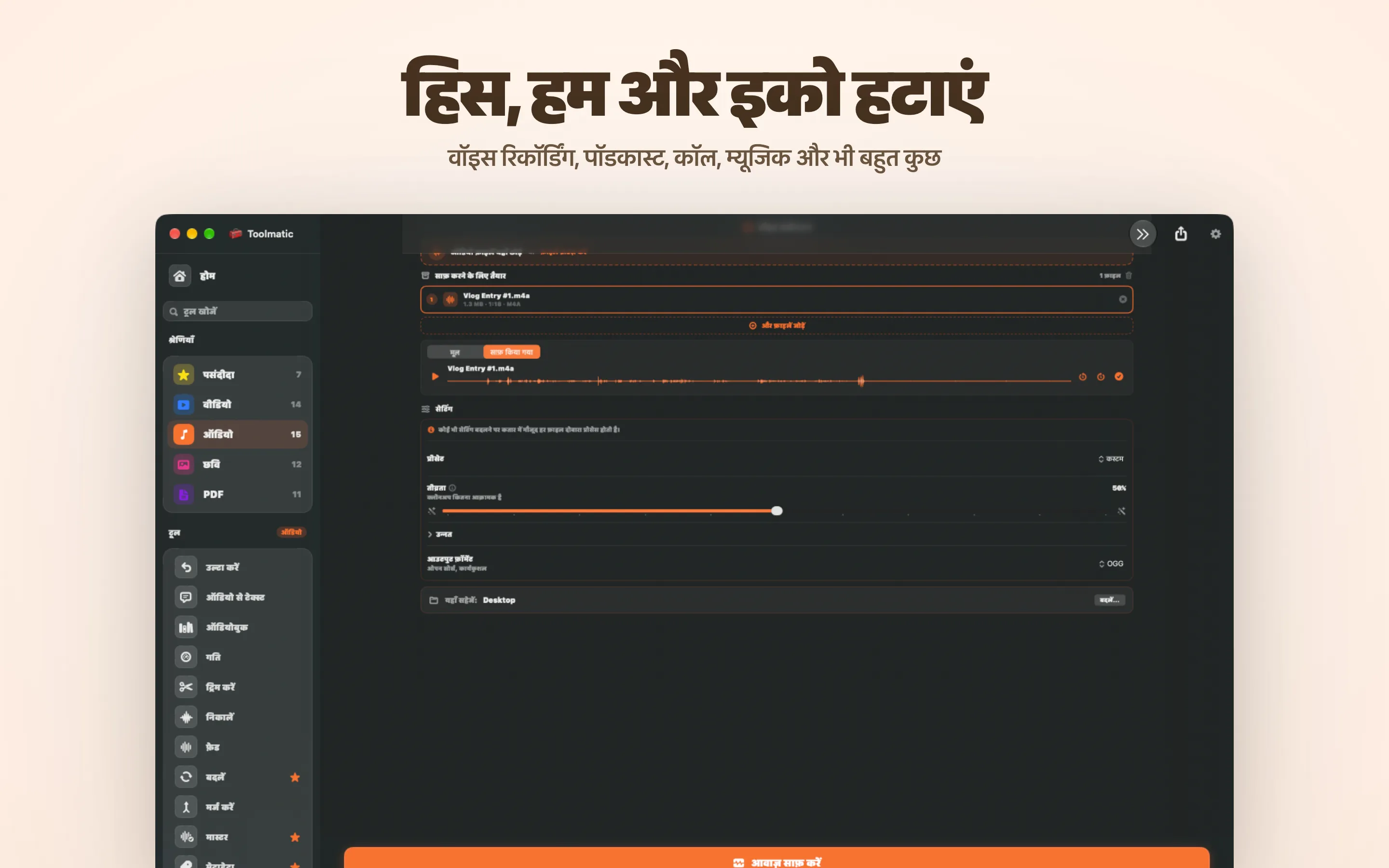The width and height of the screenshot is (1389, 868).
Task: Clear all files with trash icon
Action: click(1129, 275)
